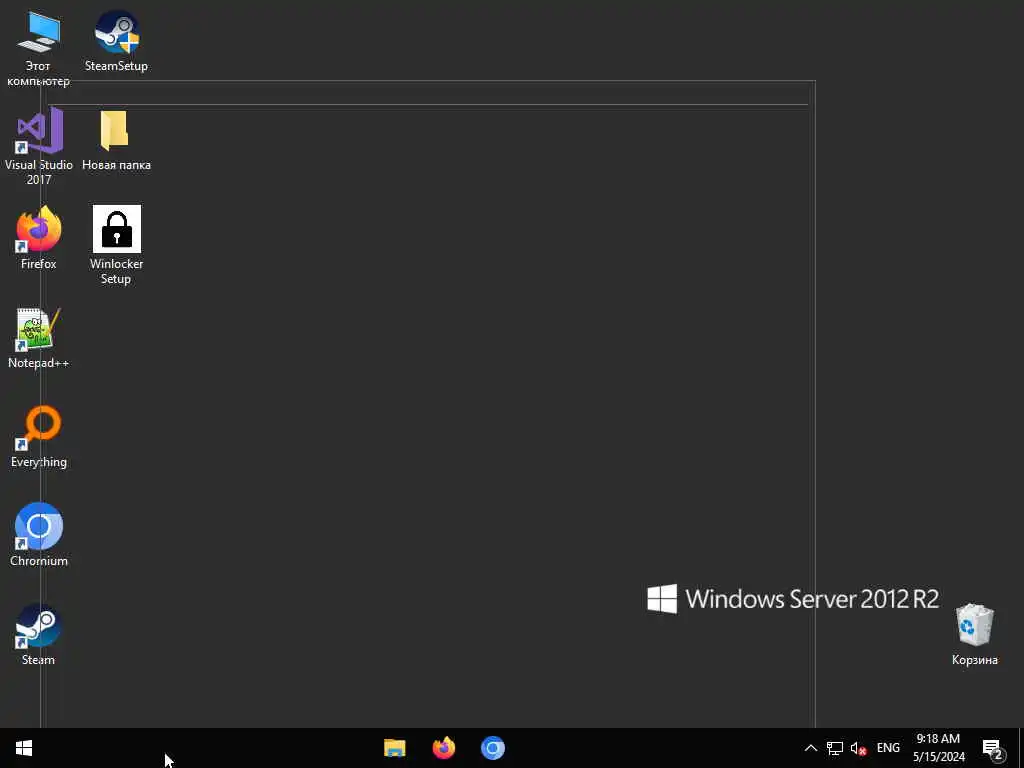Screen dimensions: 1024x768
Task: Select the "Корзина" recycle bin
Action: click(974, 635)
